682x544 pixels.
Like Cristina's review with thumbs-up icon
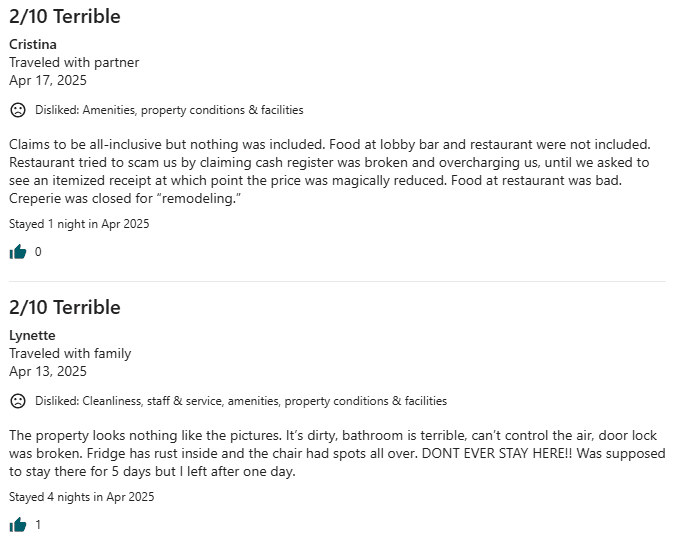click(x=18, y=252)
